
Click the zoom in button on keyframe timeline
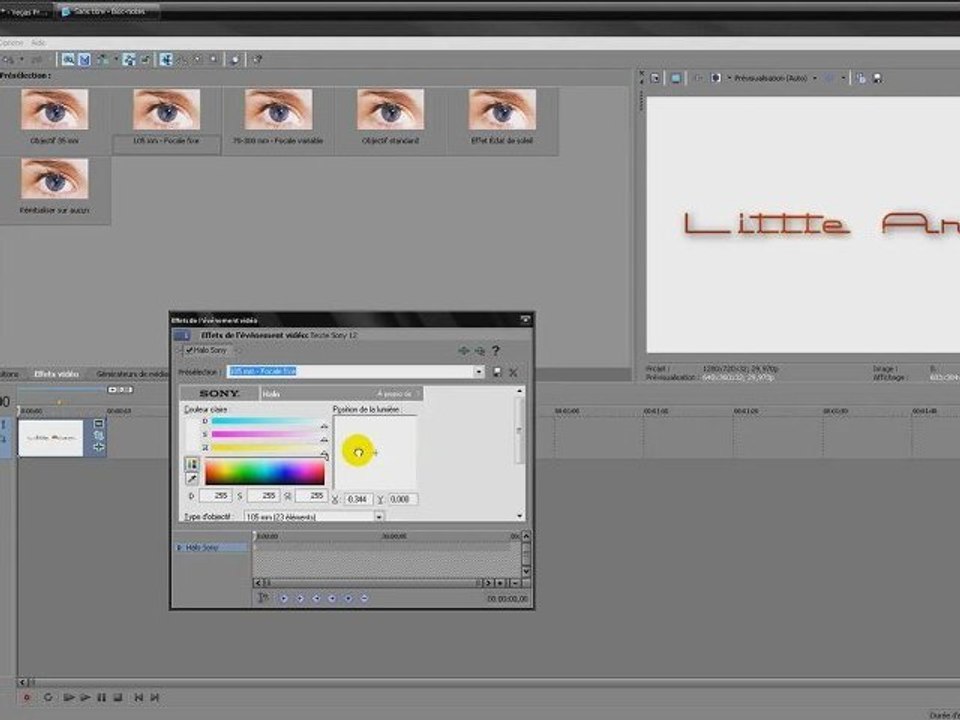coord(501,583)
